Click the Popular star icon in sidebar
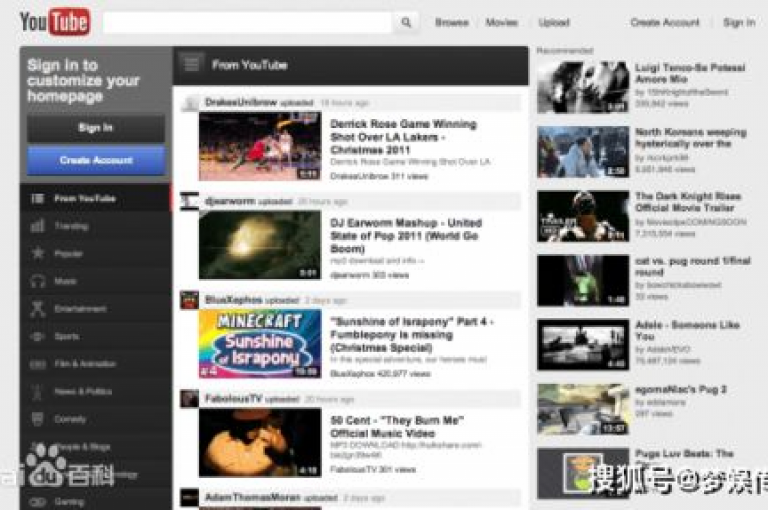Viewport: 768px width, 510px height. [x=38, y=253]
